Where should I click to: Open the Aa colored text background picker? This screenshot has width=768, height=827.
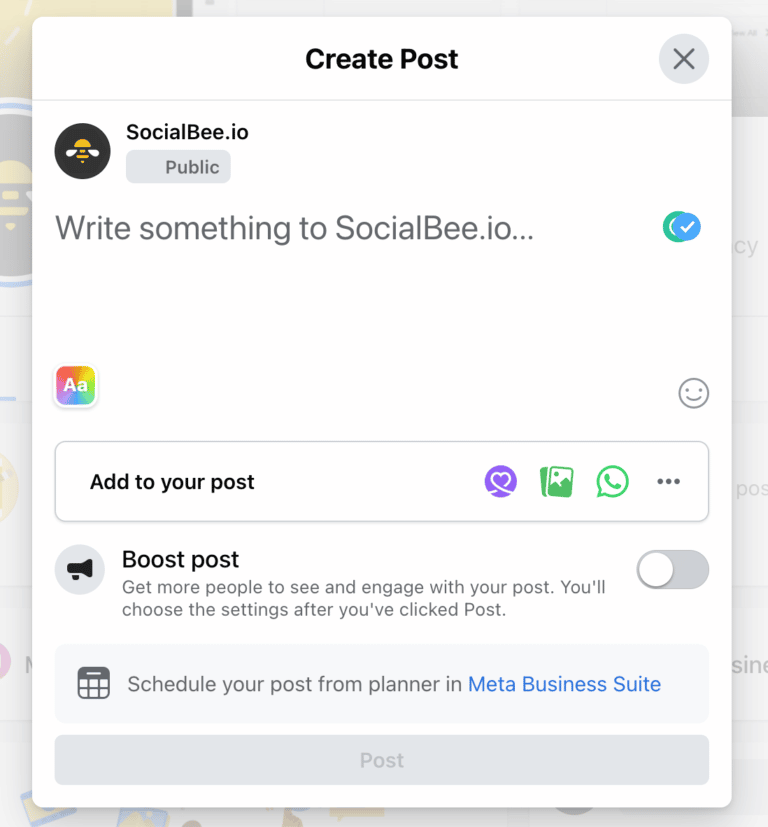click(x=75, y=385)
